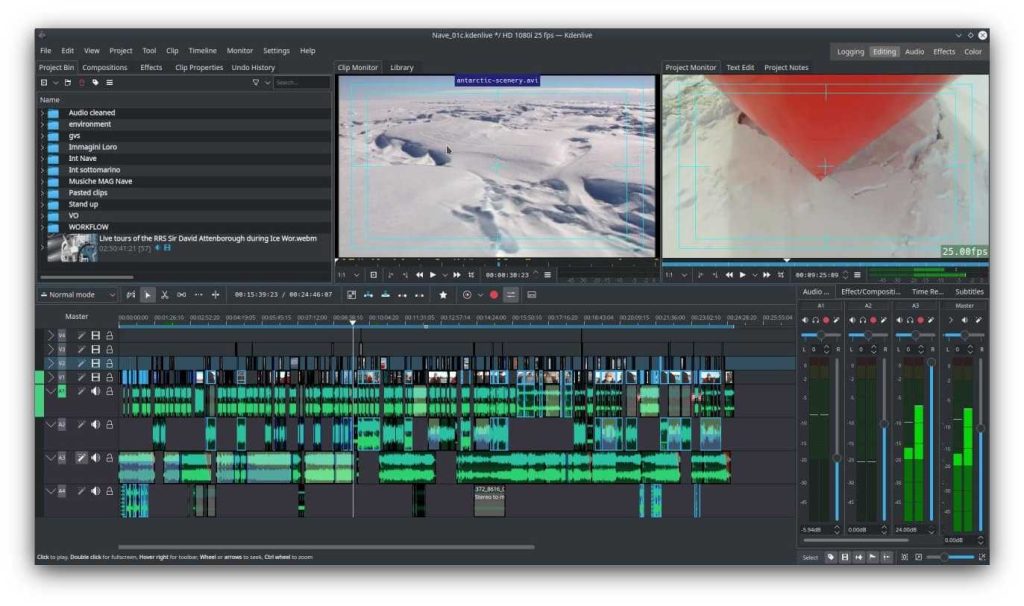Open favorite effects with the star icon

pyautogui.click(x=443, y=294)
